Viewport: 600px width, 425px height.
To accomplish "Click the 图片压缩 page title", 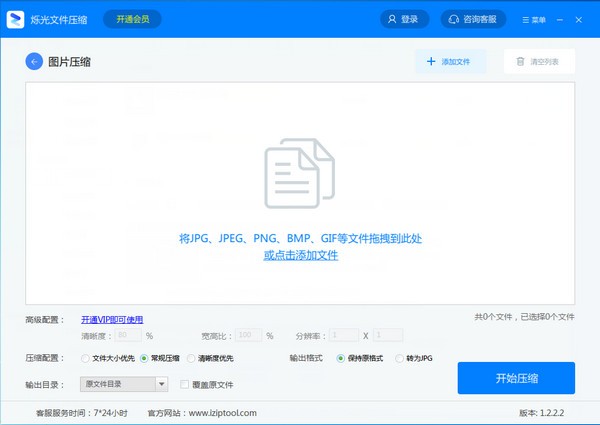I will 69,62.
